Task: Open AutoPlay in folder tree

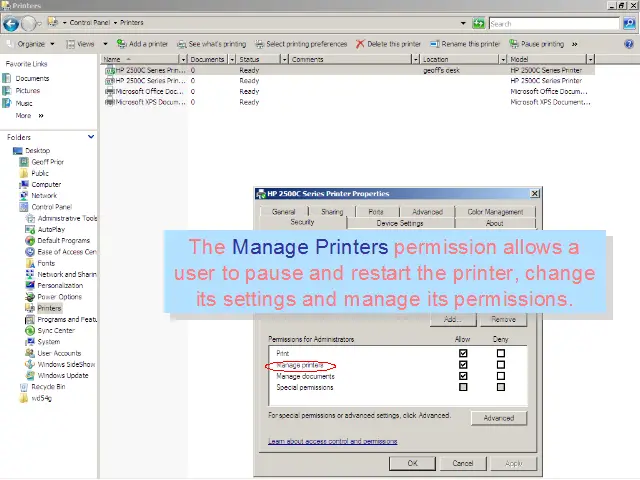Action: point(51,229)
